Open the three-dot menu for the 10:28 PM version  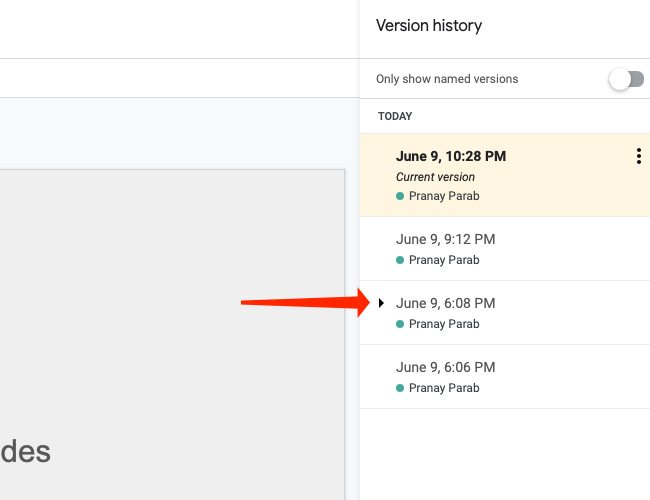[x=638, y=156]
